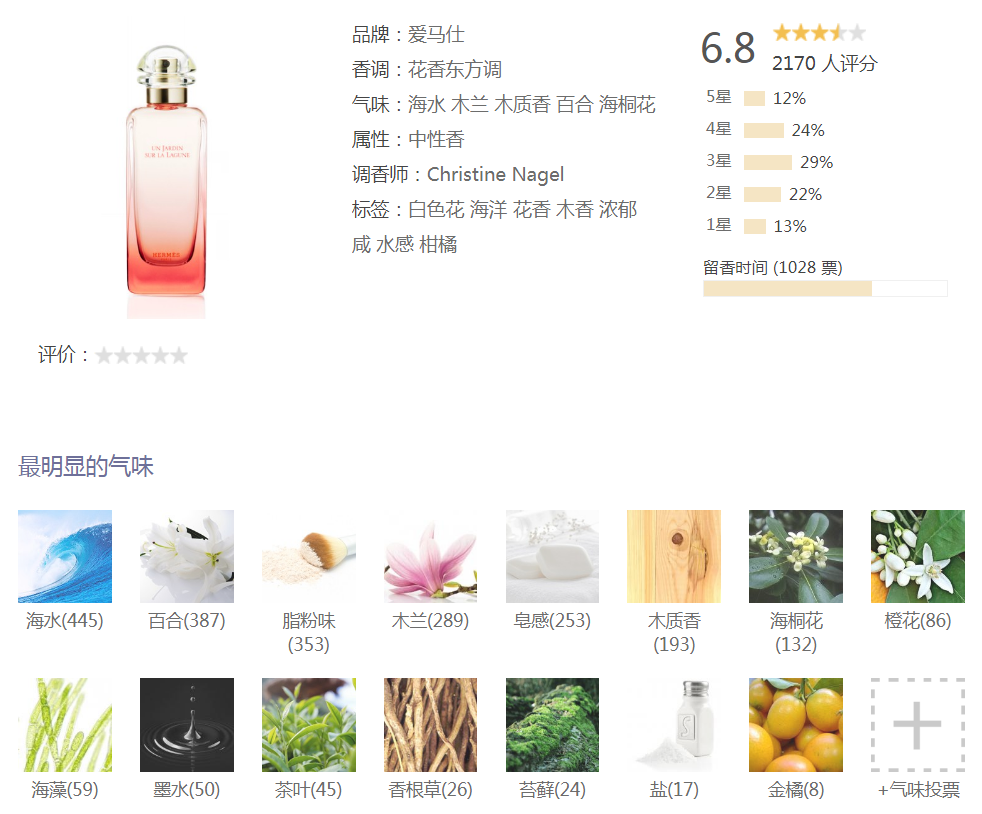The image size is (982, 814).
Task: Rate four stars in 评价
Action: point(160,356)
